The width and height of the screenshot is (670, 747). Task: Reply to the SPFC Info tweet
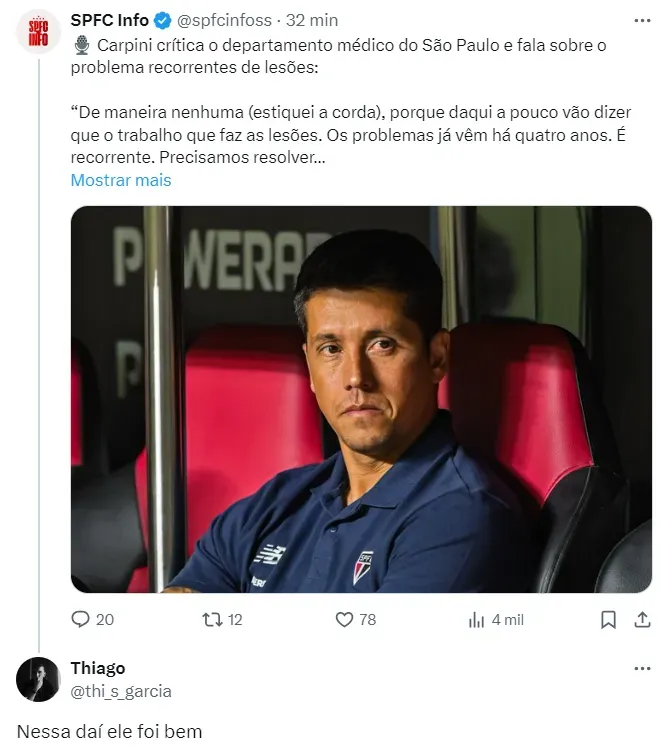[81, 619]
